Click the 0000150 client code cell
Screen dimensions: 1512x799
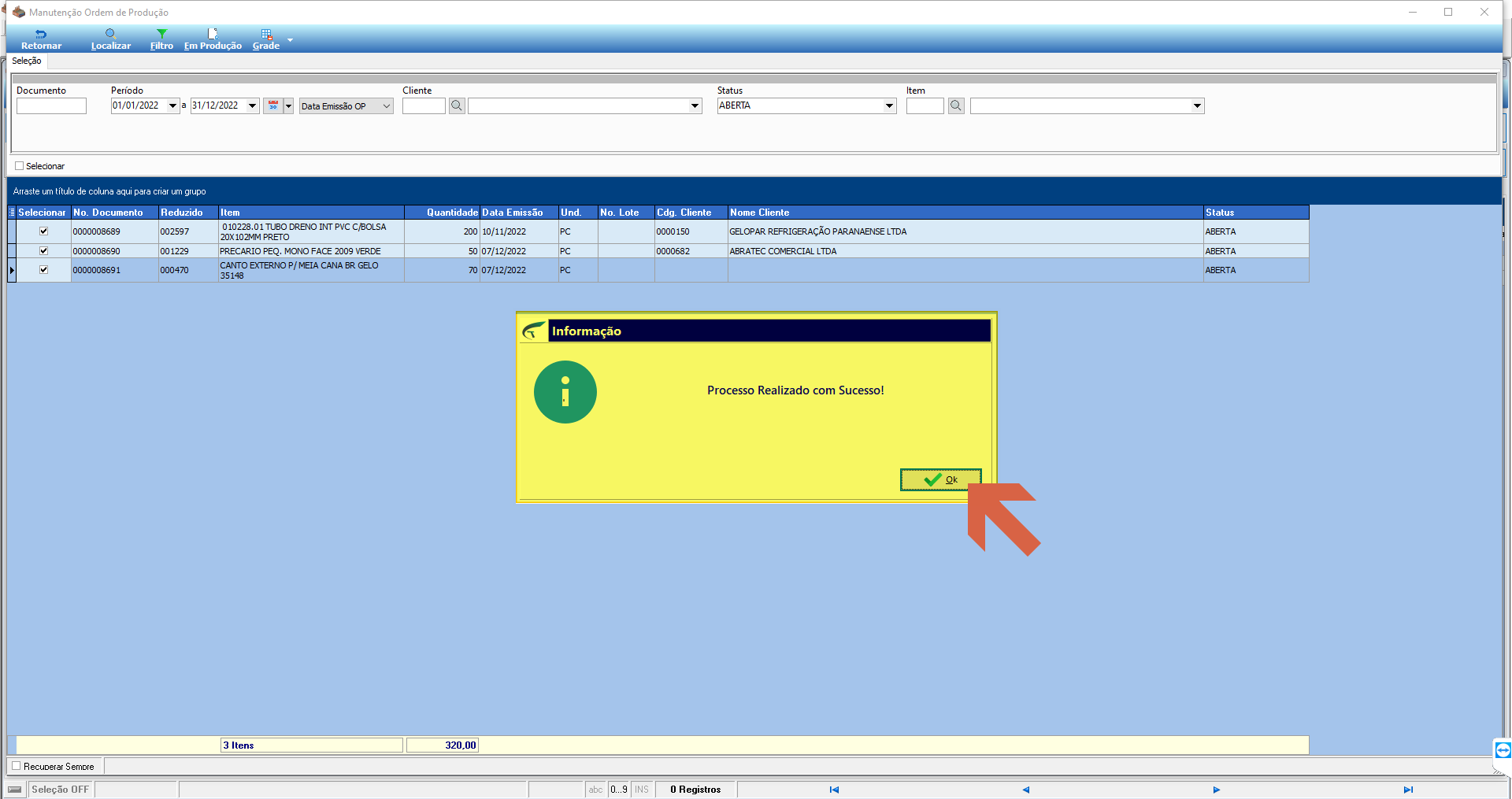click(691, 231)
